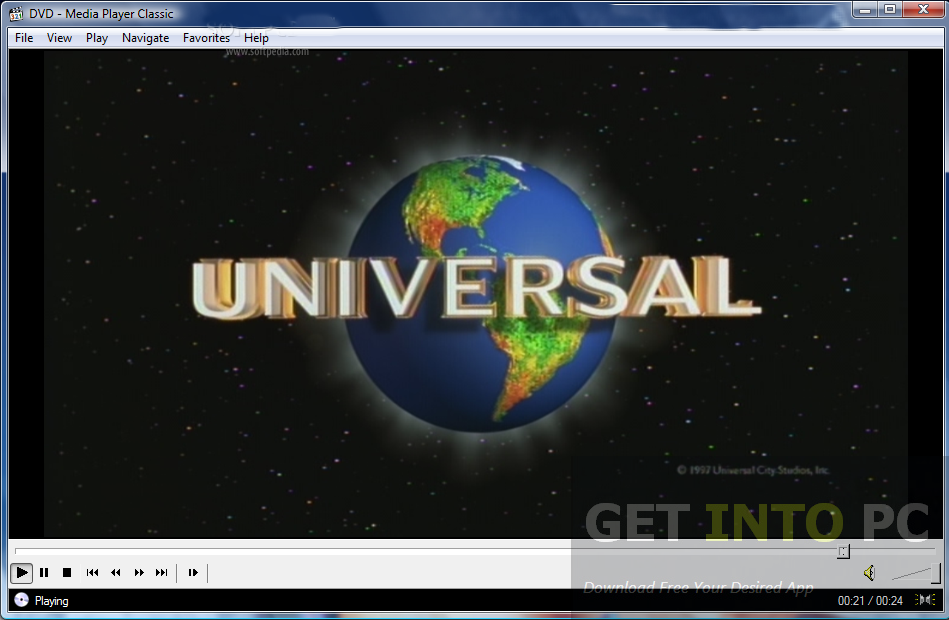Image resolution: width=949 pixels, height=620 pixels.
Task: Skip to previous chapter
Action: tap(92, 573)
